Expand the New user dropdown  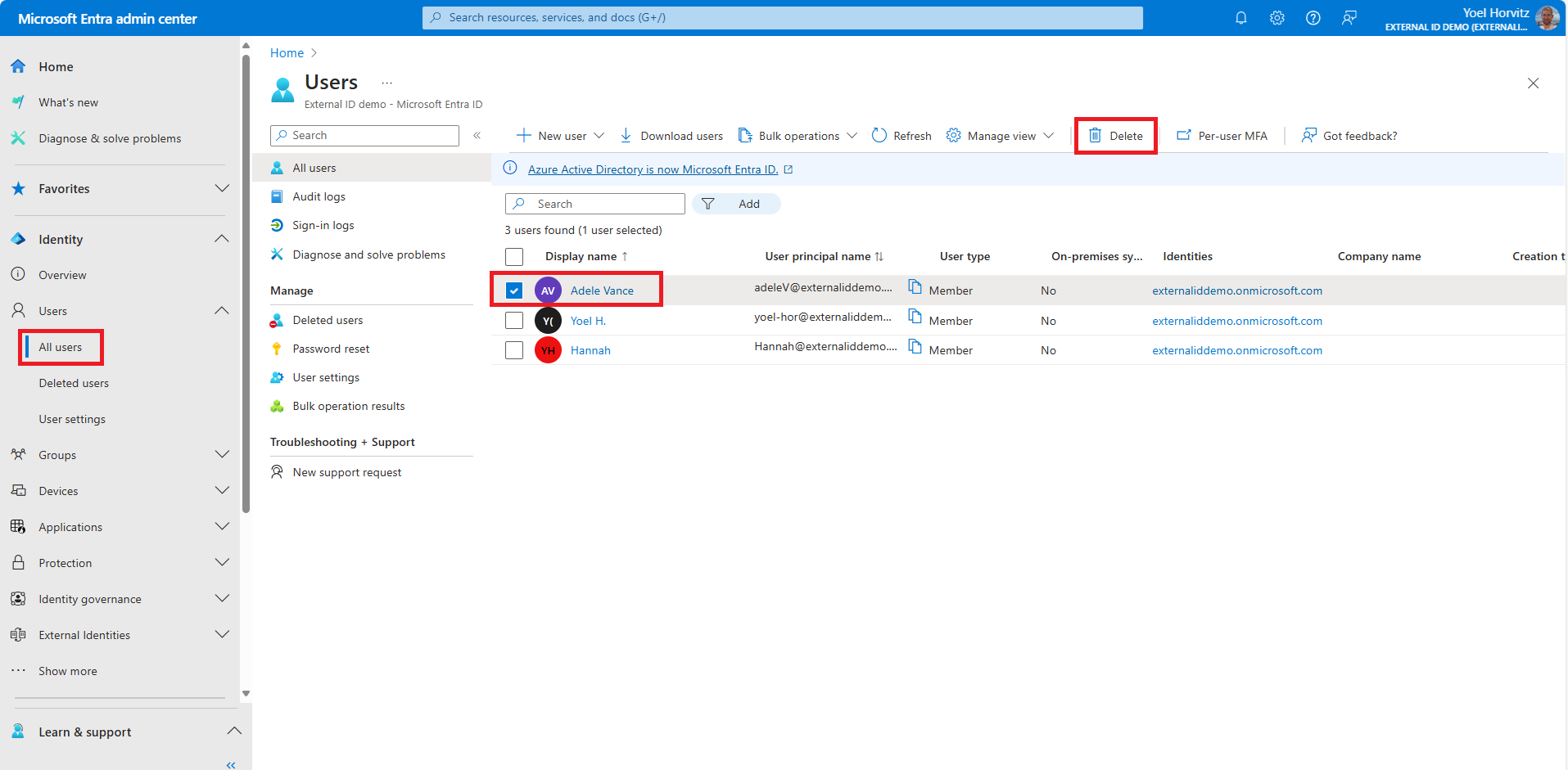[x=599, y=136]
